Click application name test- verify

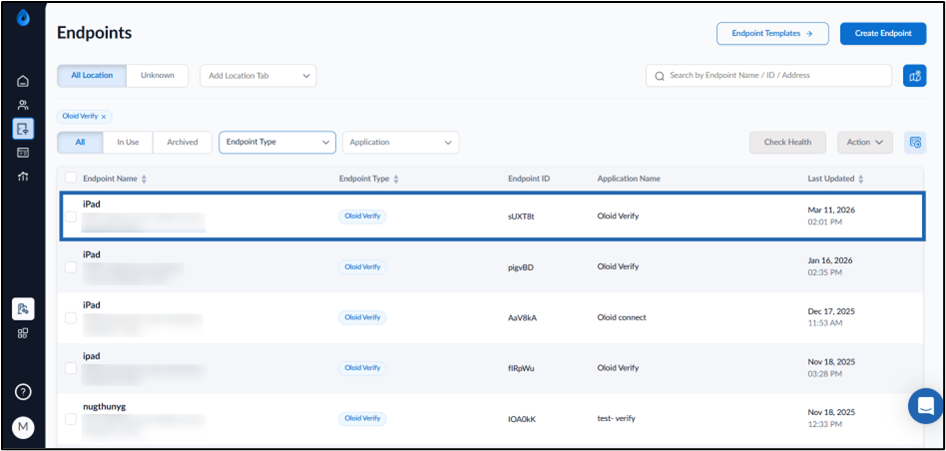point(617,418)
